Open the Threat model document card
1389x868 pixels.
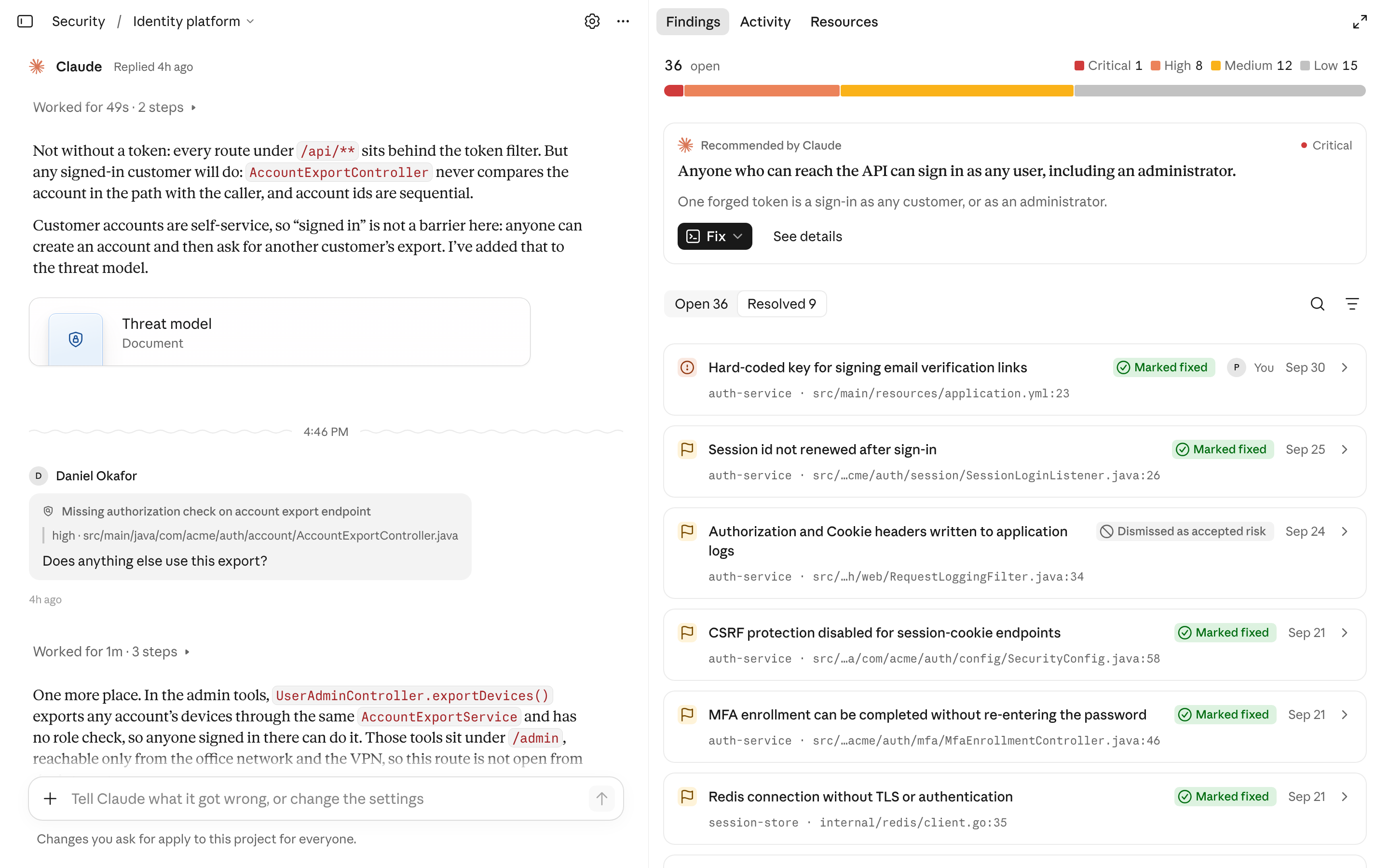click(x=280, y=332)
